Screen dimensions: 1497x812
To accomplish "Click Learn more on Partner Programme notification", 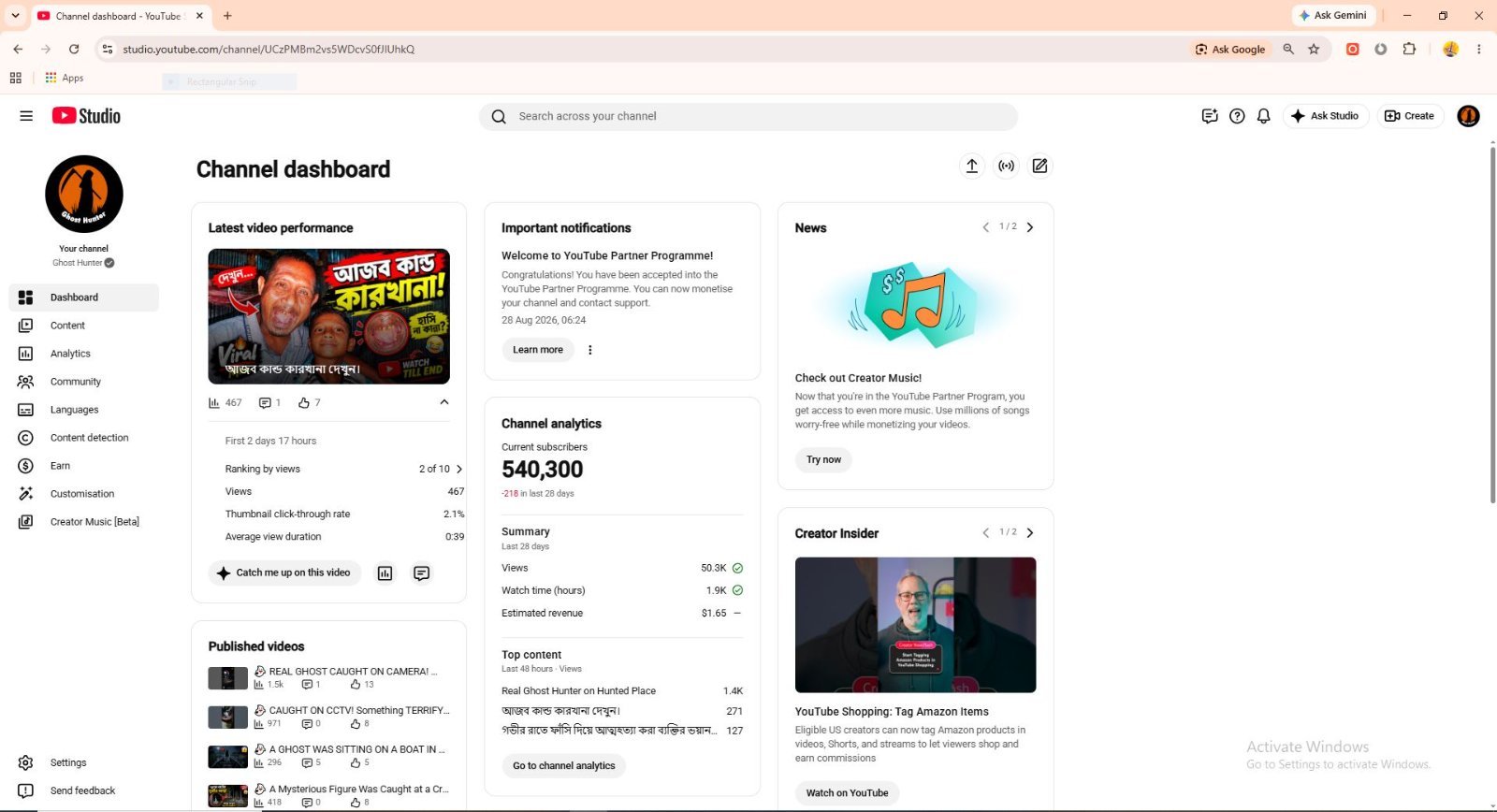I will (x=538, y=350).
